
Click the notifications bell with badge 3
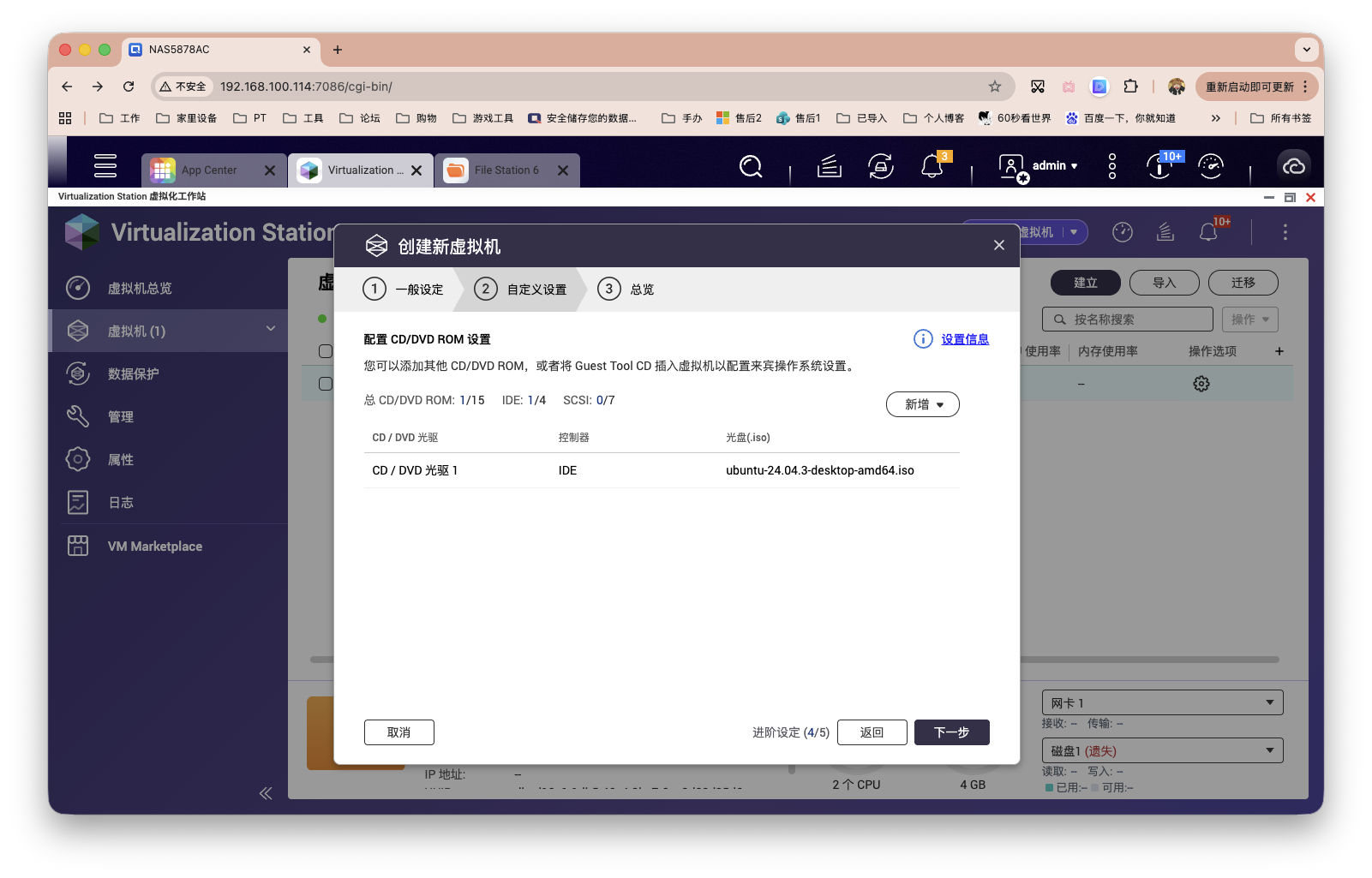[x=933, y=167]
